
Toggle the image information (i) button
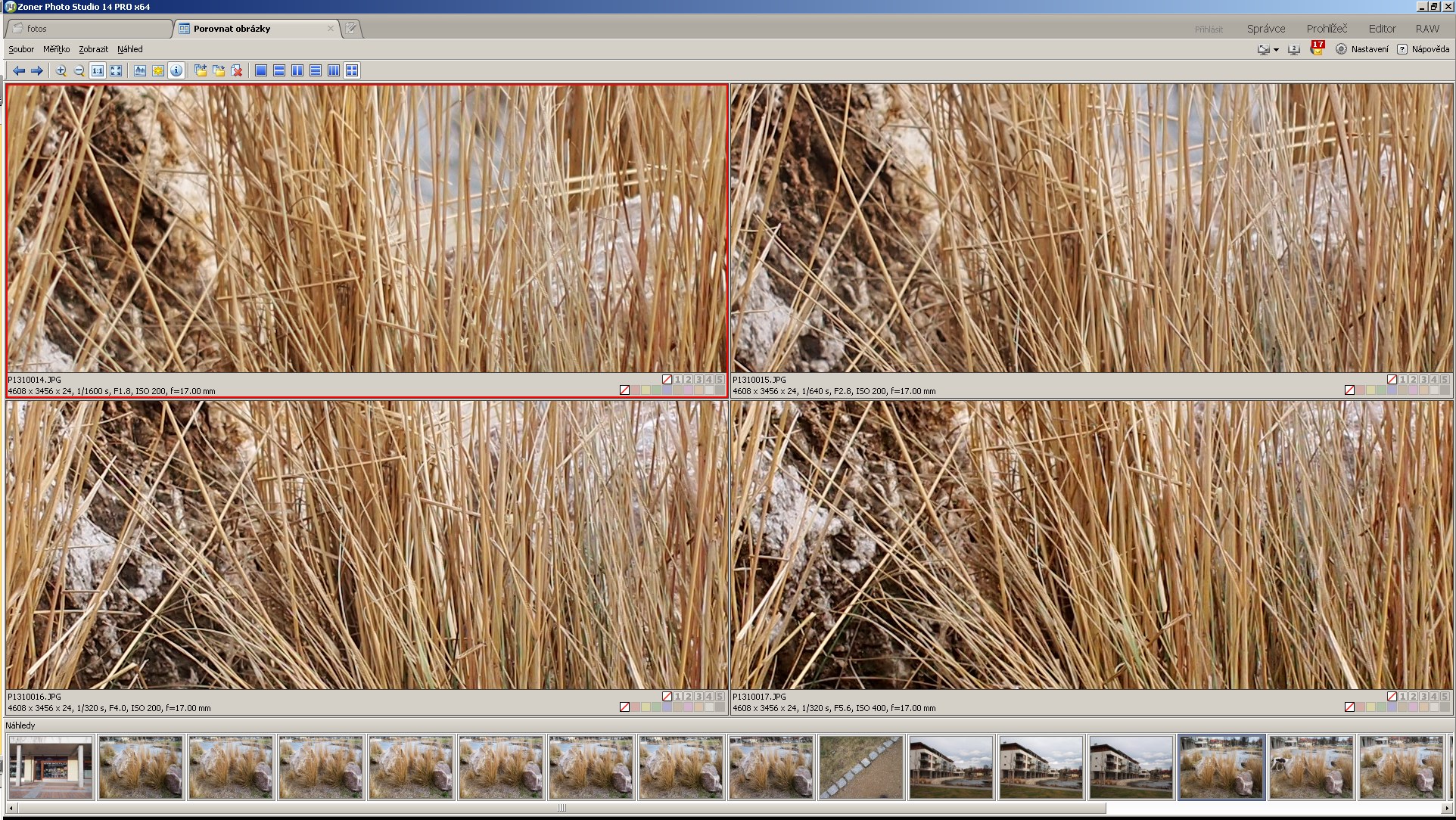(176, 70)
